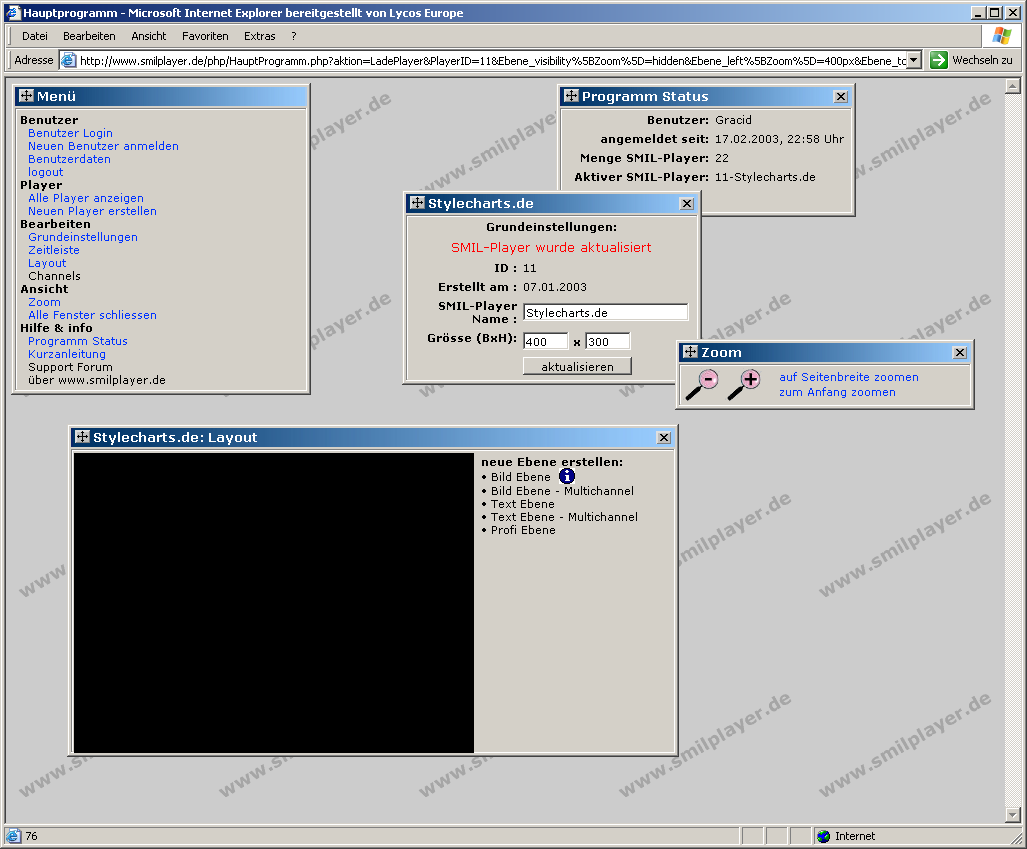Click move handle icon of Stylecharts.de Layout panel

click(x=82, y=437)
